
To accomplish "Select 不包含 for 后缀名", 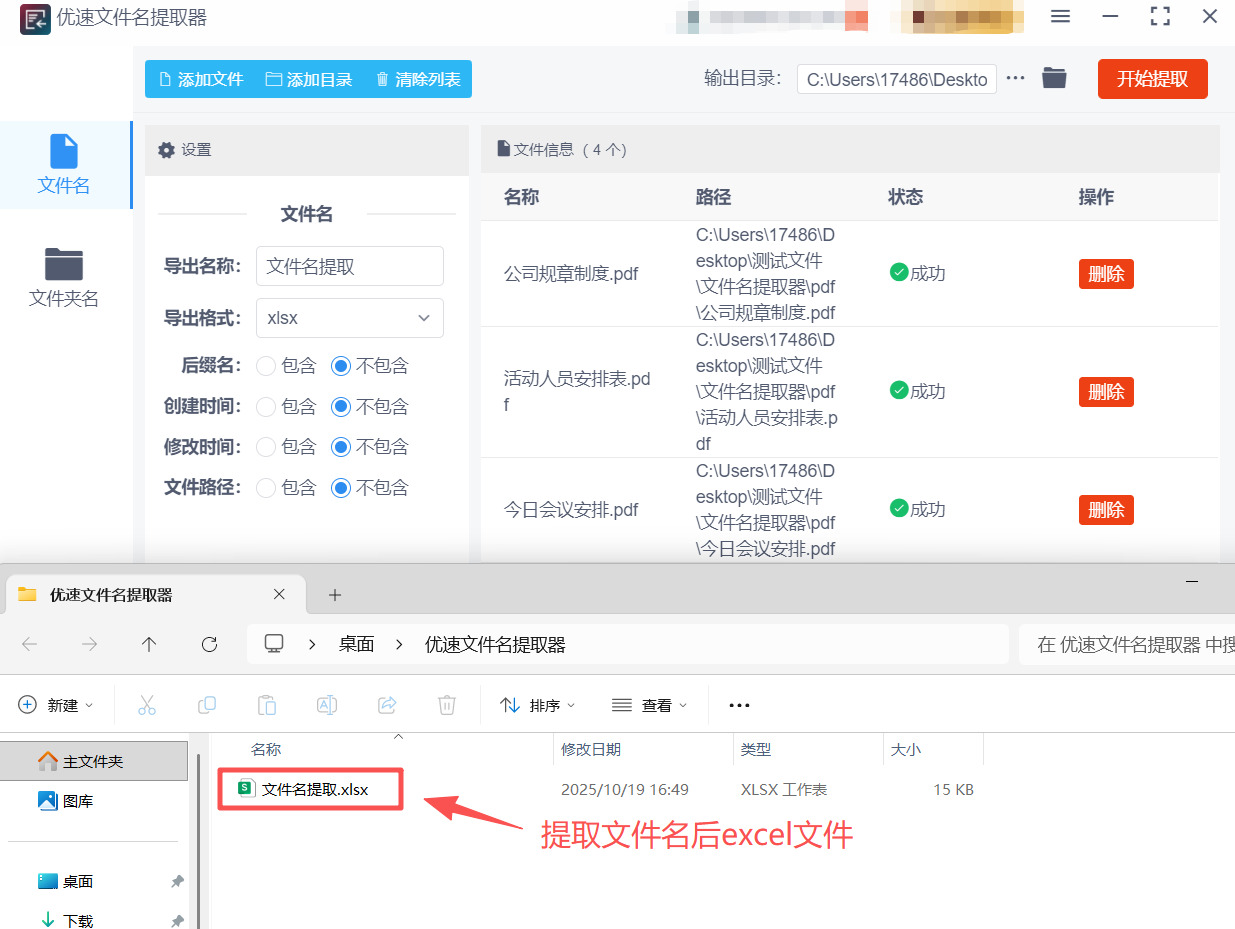I will (x=370, y=366).
